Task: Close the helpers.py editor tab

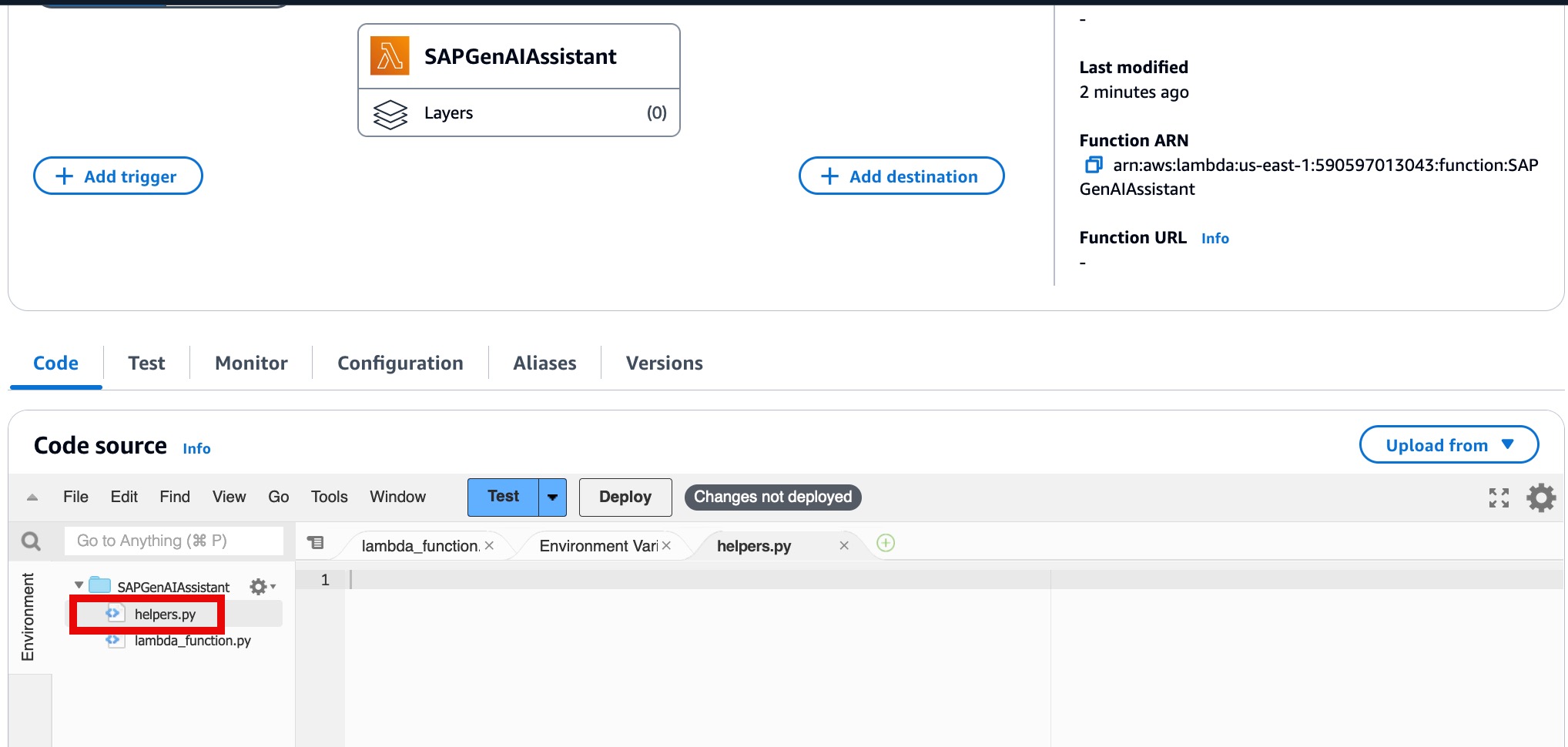Action: (844, 545)
